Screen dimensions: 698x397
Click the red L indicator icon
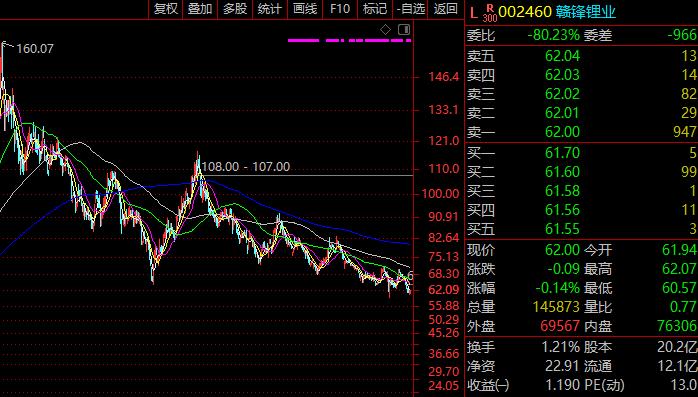tap(474, 12)
